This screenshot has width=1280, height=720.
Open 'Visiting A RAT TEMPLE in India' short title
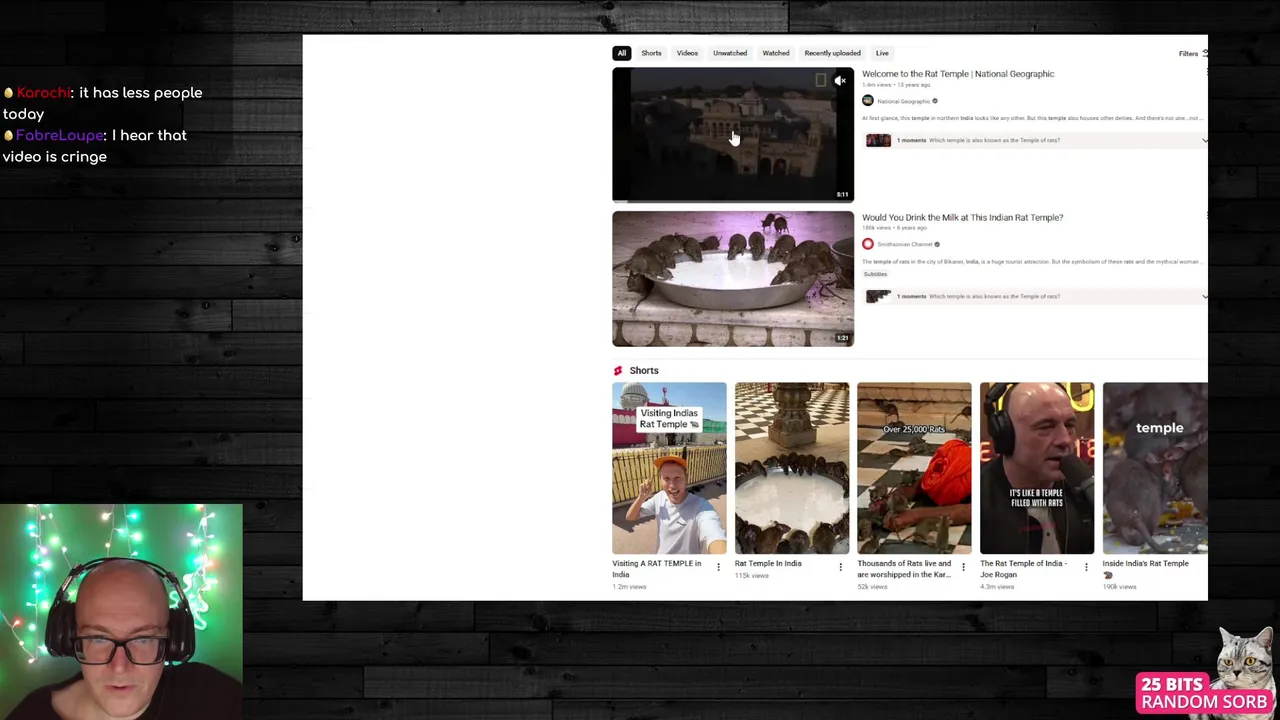657,568
